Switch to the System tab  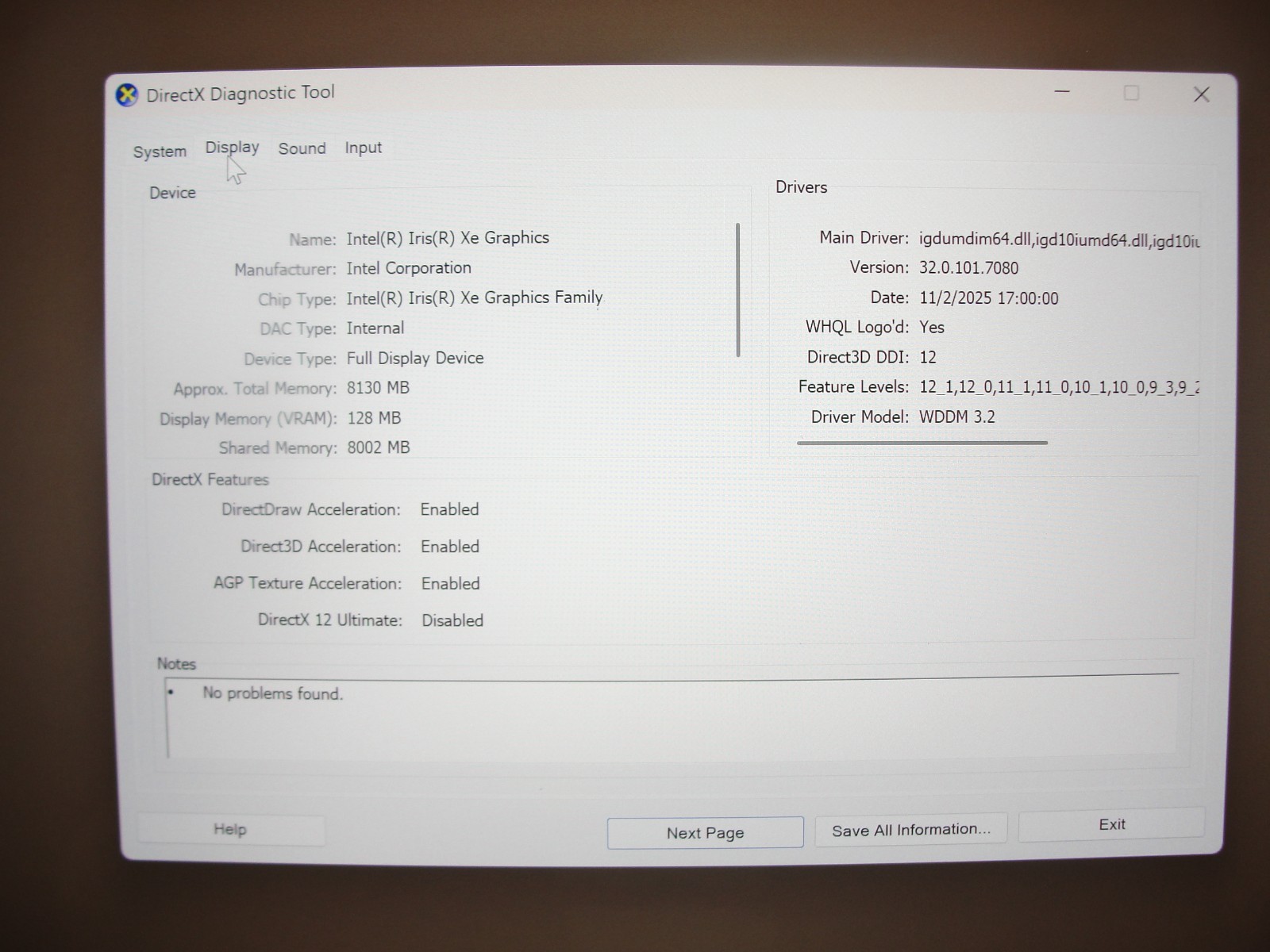(160, 152)
